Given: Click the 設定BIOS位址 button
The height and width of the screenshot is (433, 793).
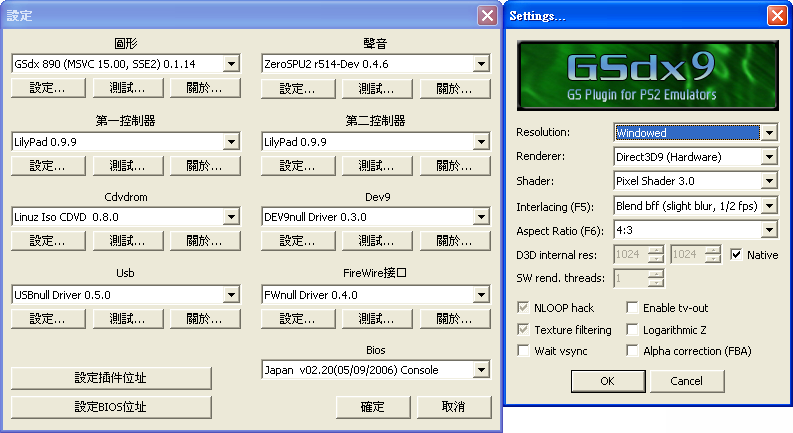Looking at the screenshot, I should click(111, 407).
